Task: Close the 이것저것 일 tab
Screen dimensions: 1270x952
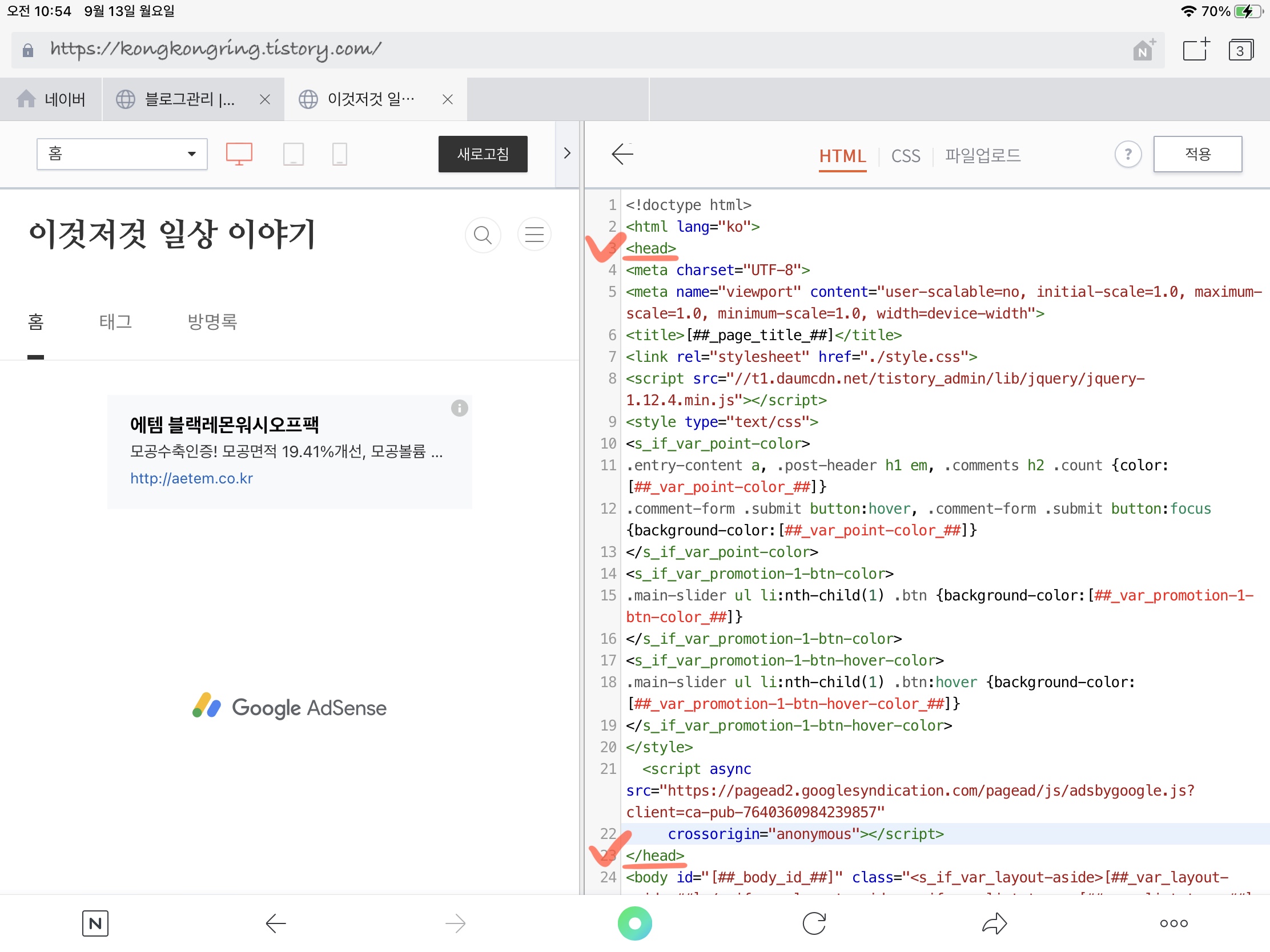Action: pos(448,99)
